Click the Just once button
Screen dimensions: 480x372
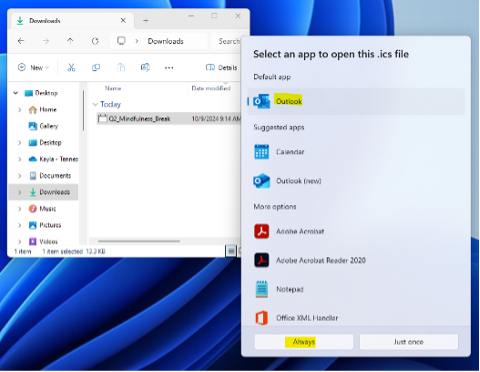click(409, 342)
